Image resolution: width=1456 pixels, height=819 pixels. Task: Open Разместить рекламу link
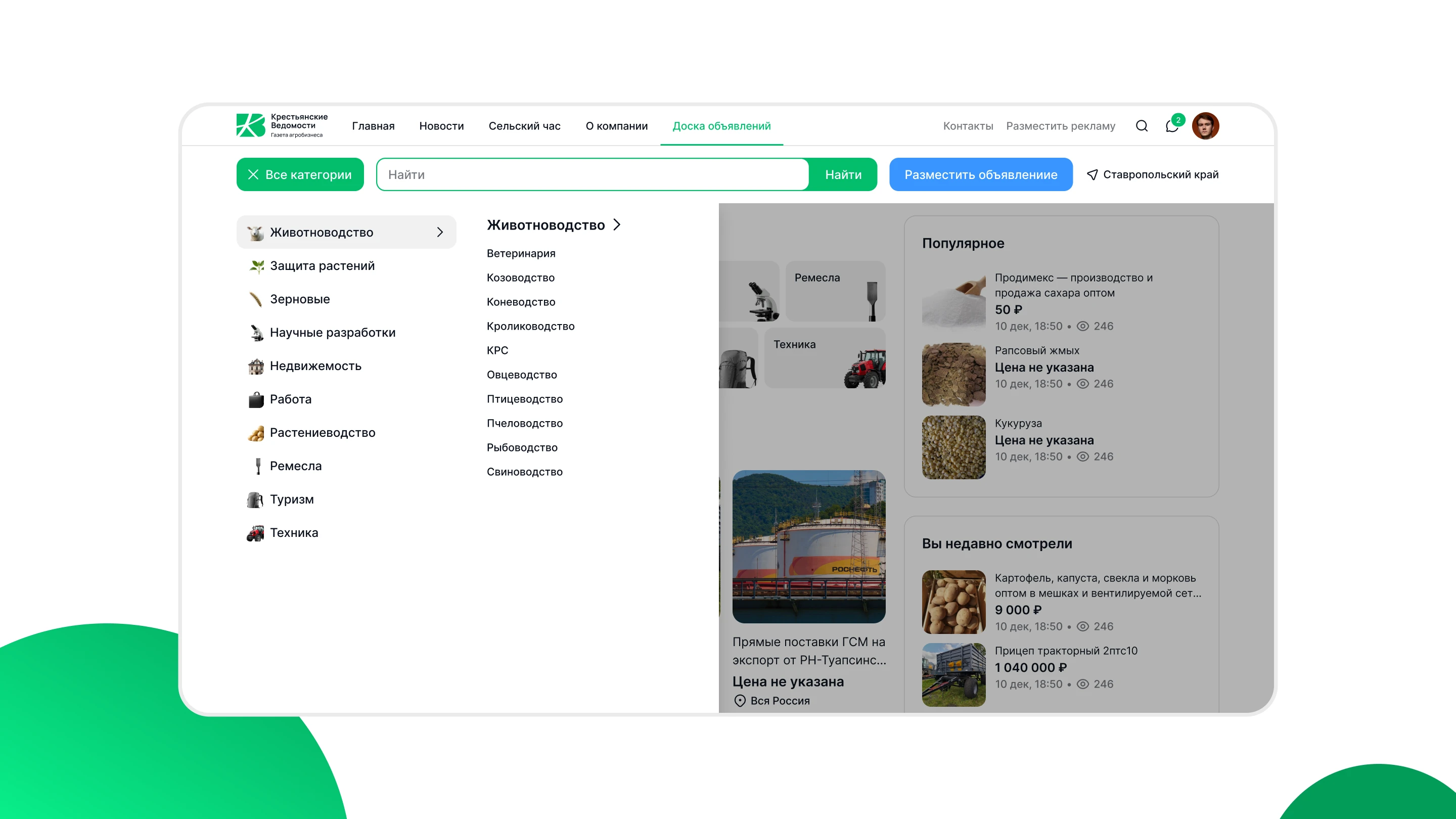pos(1061,126)
